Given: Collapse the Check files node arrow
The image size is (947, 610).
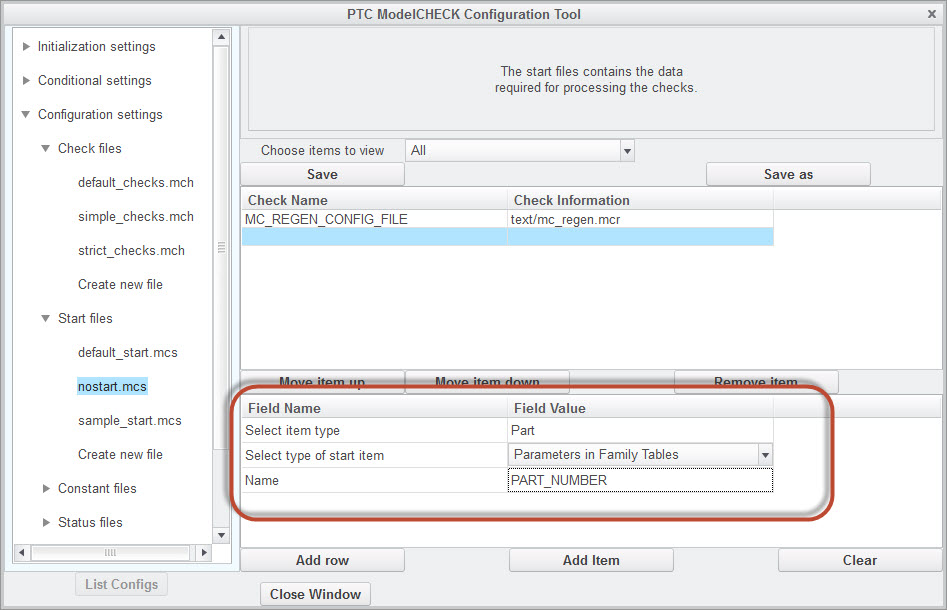Looking at the screenshot, I should [x=46, y=148].
